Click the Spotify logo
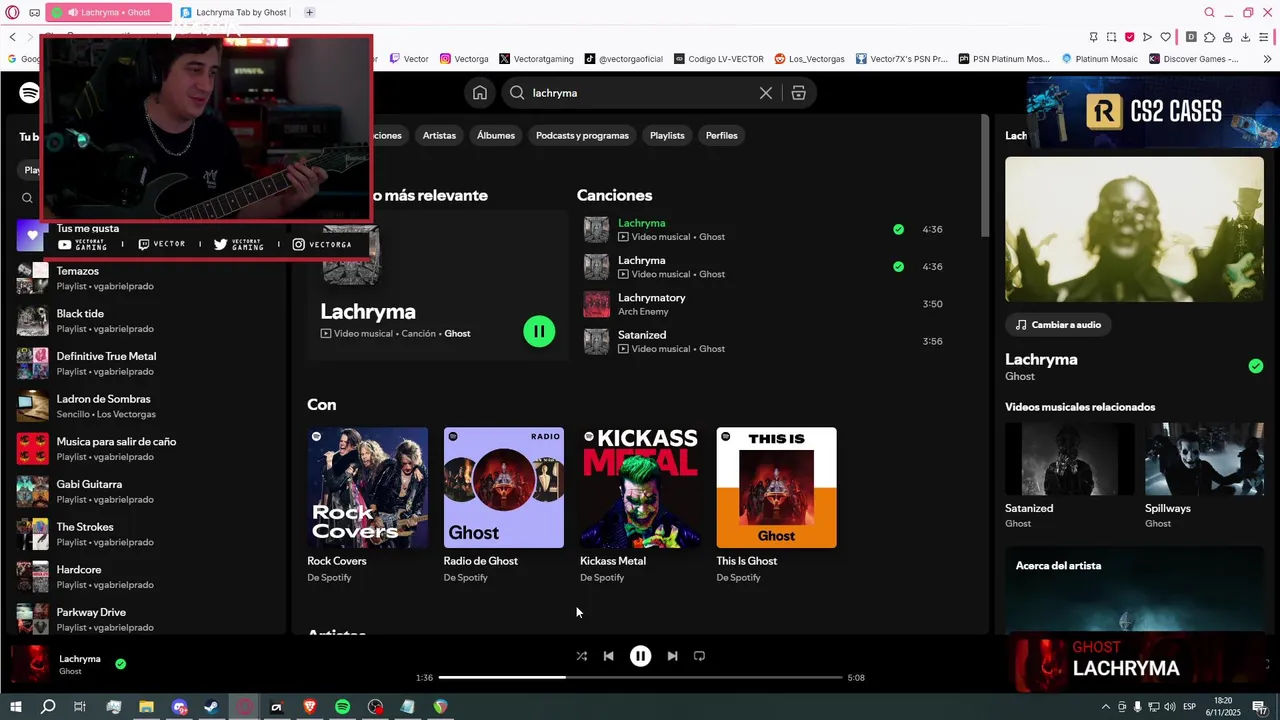This screenshot has height=720, width=1280. (x=29, y=93)
